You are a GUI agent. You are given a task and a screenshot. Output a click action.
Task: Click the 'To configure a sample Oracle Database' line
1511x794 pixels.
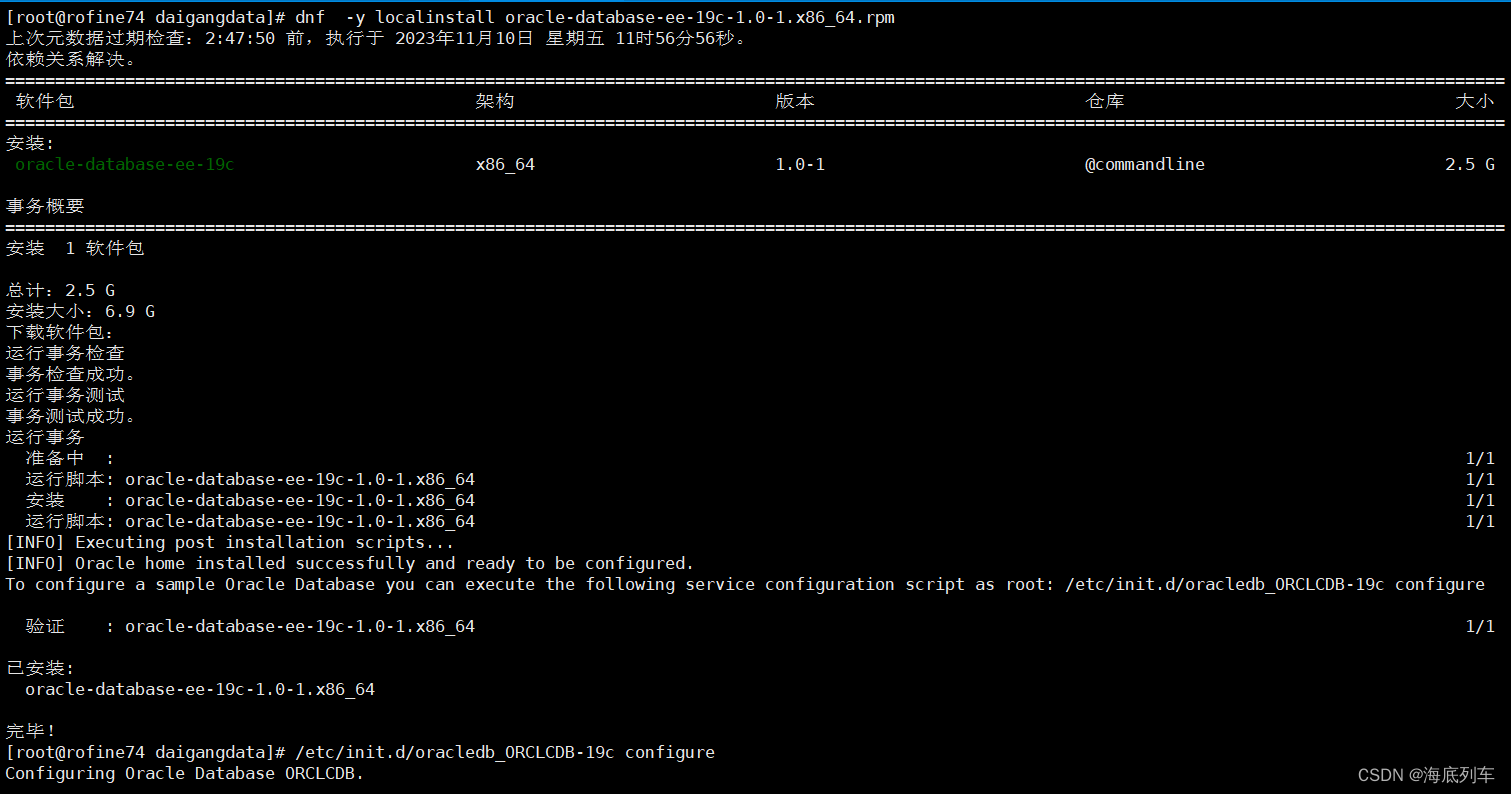(x=745, y=584)
